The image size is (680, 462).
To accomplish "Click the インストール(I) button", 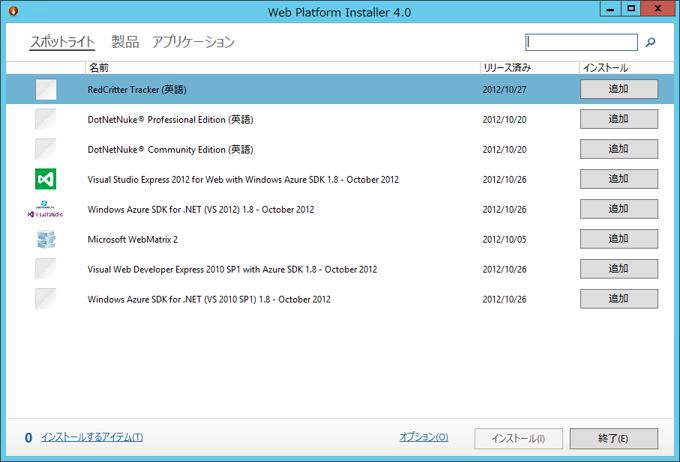I will pyautogui.click(x=518, y=439).
